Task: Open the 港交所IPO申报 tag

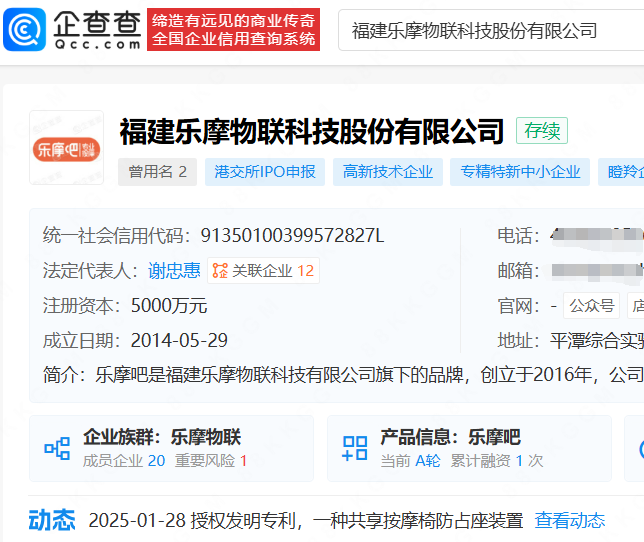Action: tap(265, 172)
